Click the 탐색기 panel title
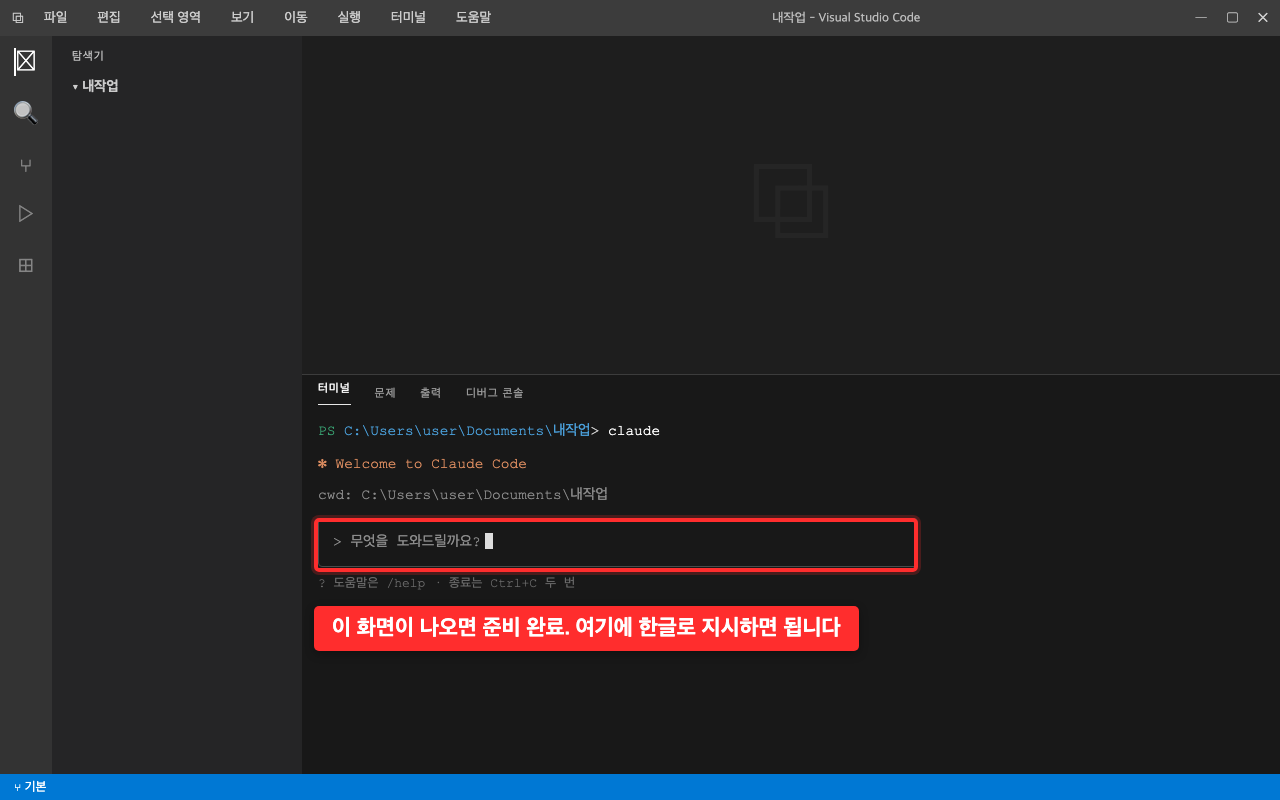This screenshot has width=1280, height=800. 87,56
